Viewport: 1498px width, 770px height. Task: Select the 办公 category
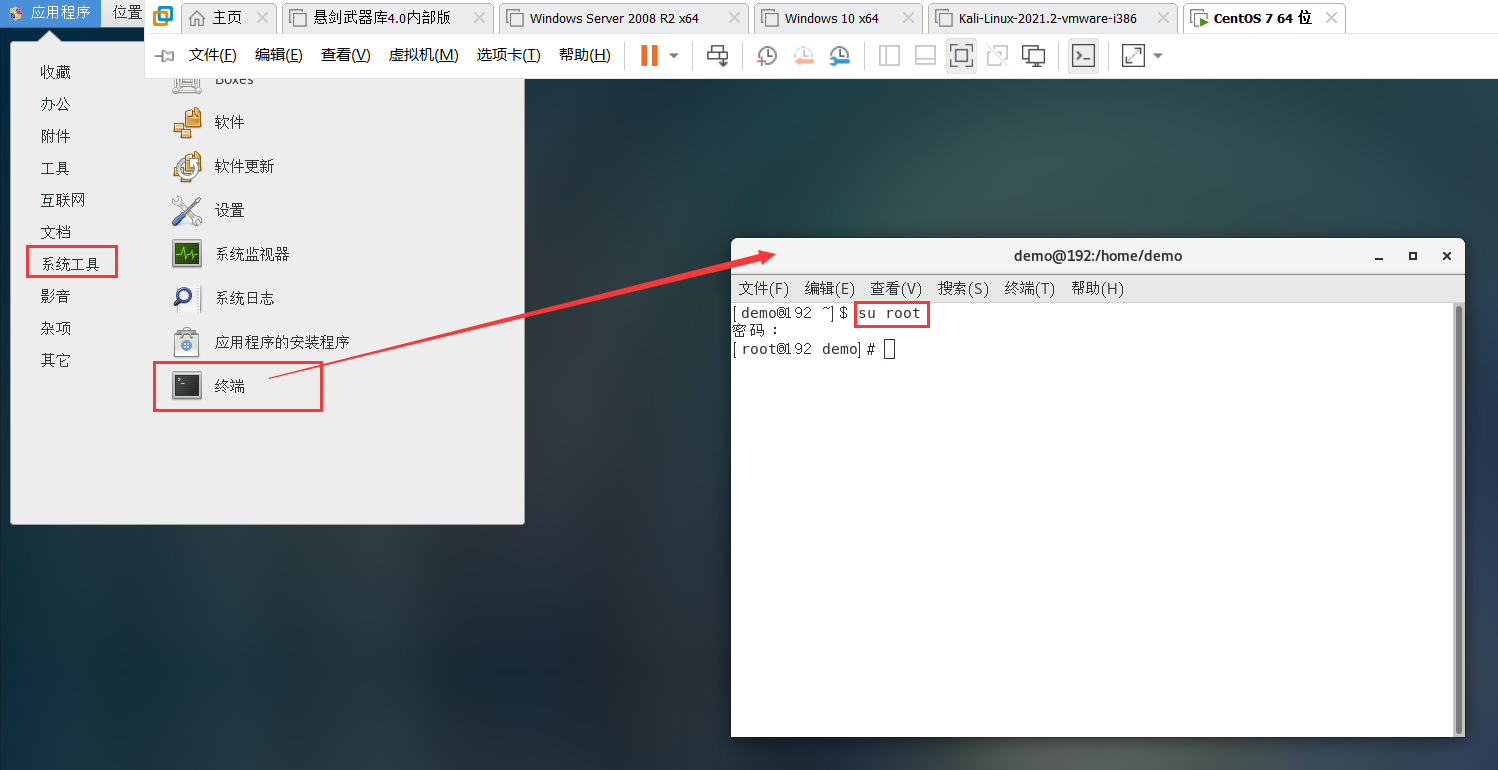(56, 104)
